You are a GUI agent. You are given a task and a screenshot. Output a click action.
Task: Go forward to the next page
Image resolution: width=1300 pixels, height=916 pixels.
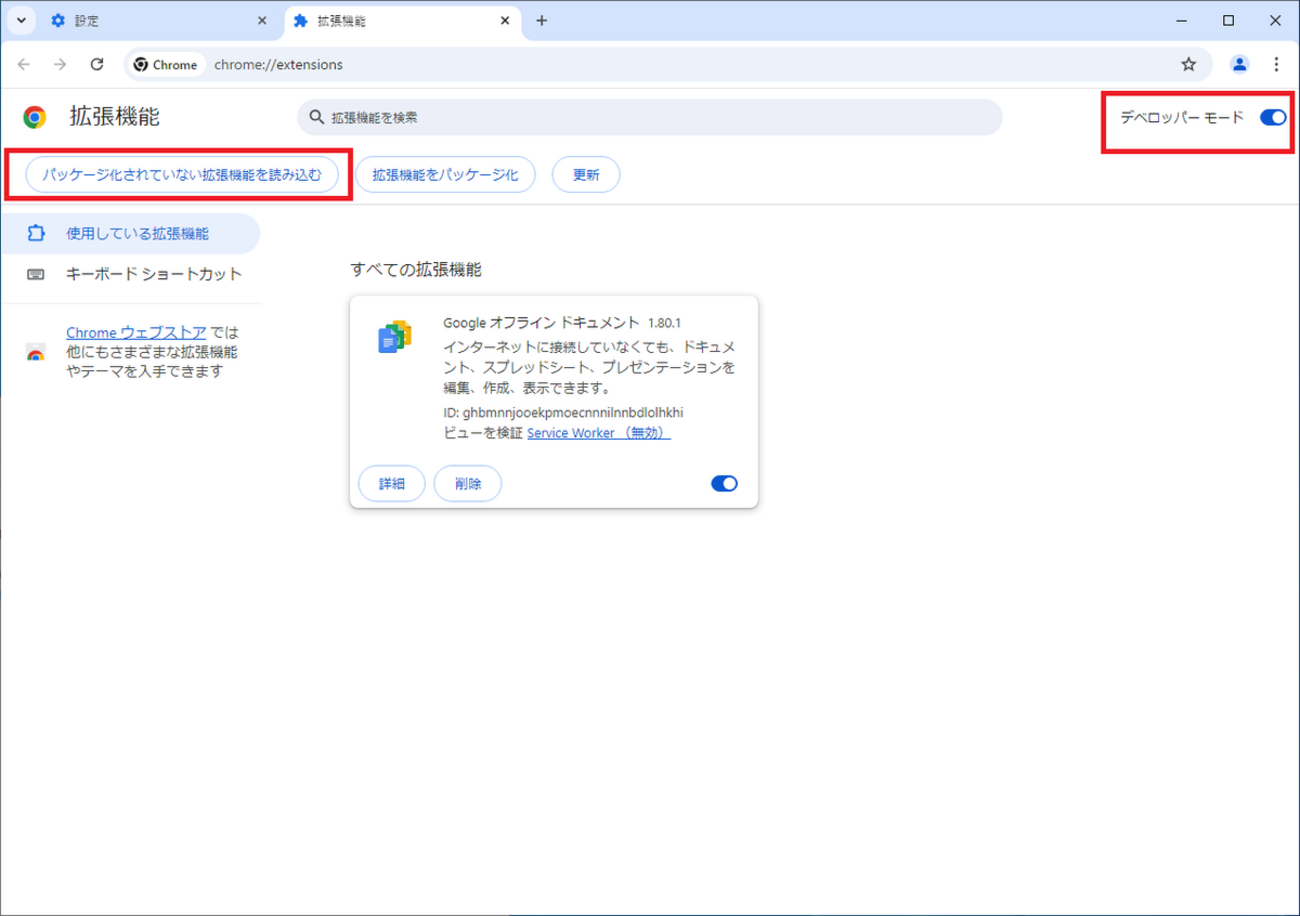click(x=60, y=64)
